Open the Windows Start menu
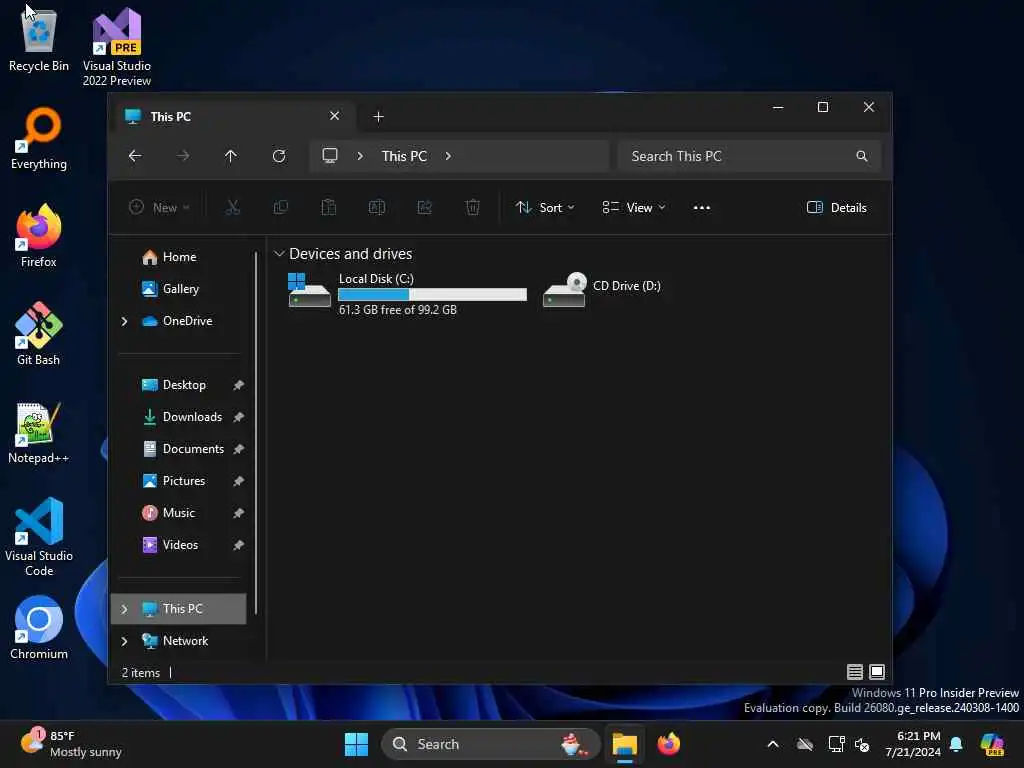Viewport: 1024px width, 768px height. coord(357,744)
